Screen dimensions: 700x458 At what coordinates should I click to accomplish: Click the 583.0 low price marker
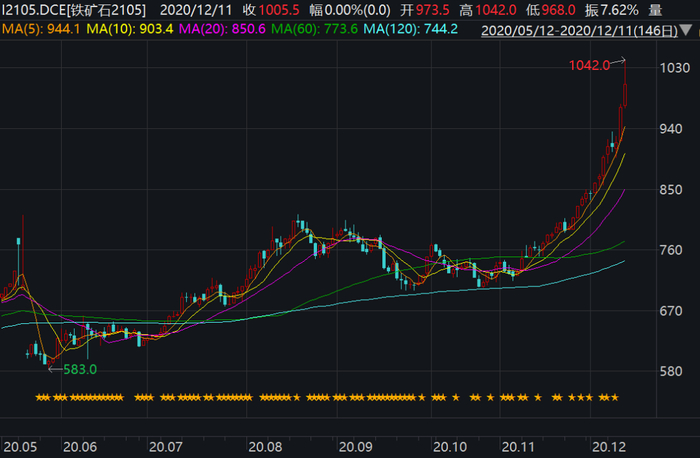[x=80, y=370]
